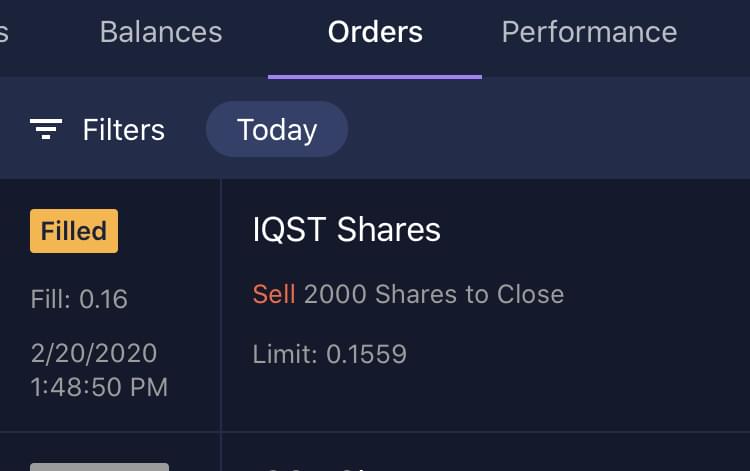The image size is (750, 471).
Task: Click the Fill: 0.16 price text
Action: pyautogui.click(x=79, y=298)
